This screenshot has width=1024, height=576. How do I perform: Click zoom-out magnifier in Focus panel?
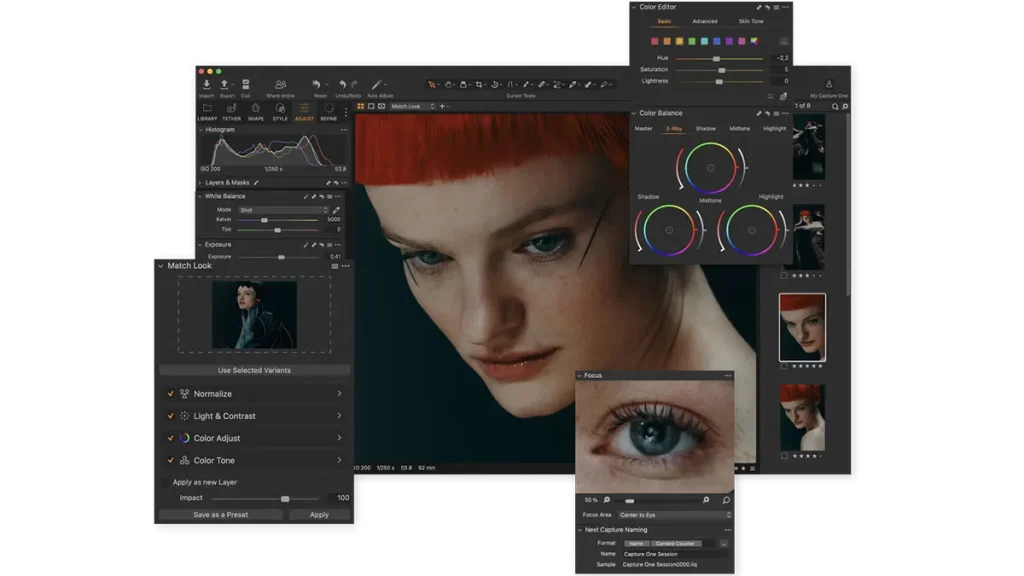[x=607, y=500]
